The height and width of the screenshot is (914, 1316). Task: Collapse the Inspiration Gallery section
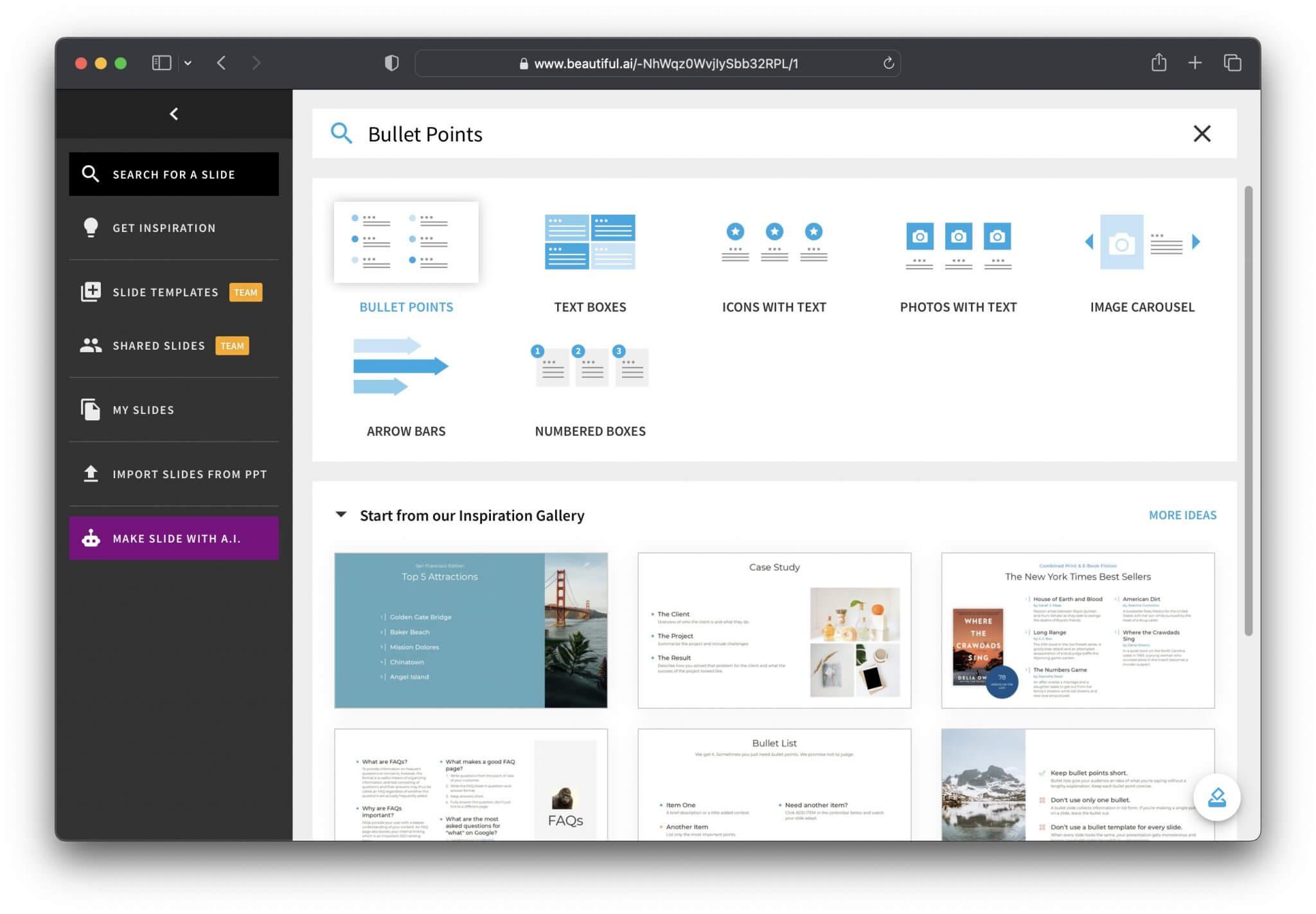pyautogui.click(x=341, y=515)
